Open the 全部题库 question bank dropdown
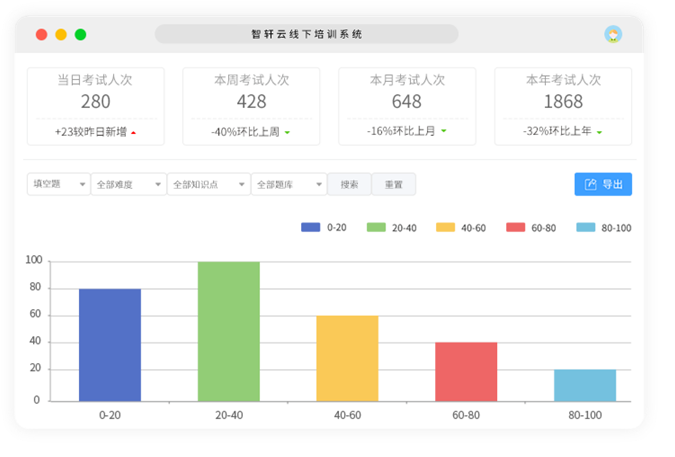Screen dimensions: 675x457 pyautogui.click(x=289, y=184)
